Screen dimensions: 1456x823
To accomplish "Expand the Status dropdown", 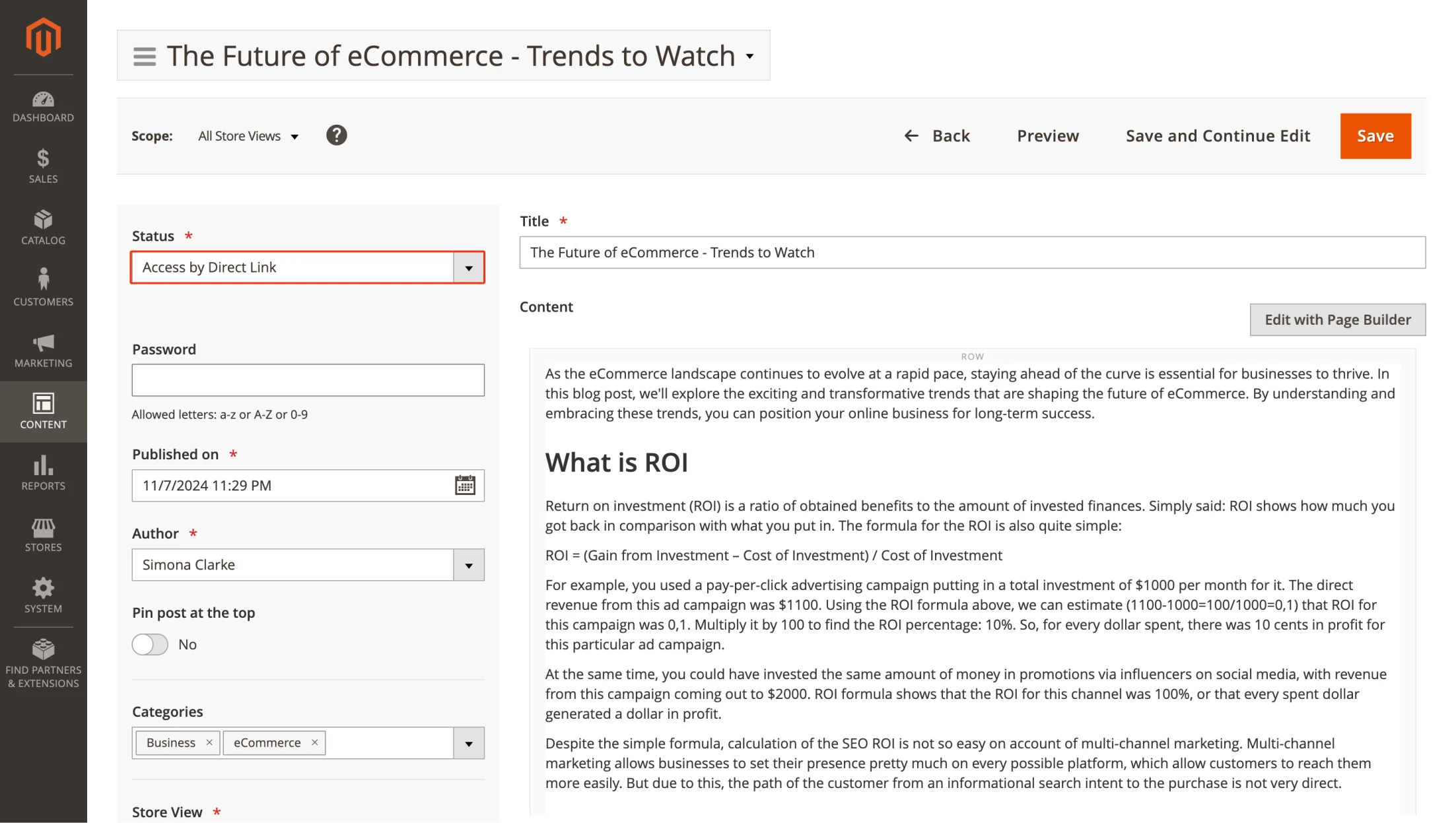I will [x=469, y=268].
